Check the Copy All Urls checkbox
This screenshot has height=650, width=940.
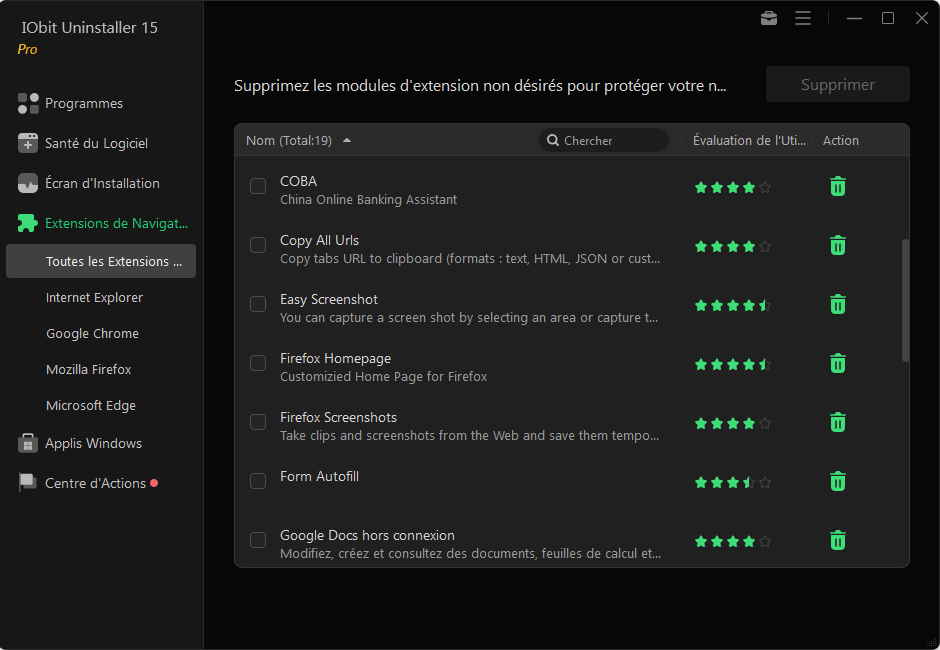point(258,245)
